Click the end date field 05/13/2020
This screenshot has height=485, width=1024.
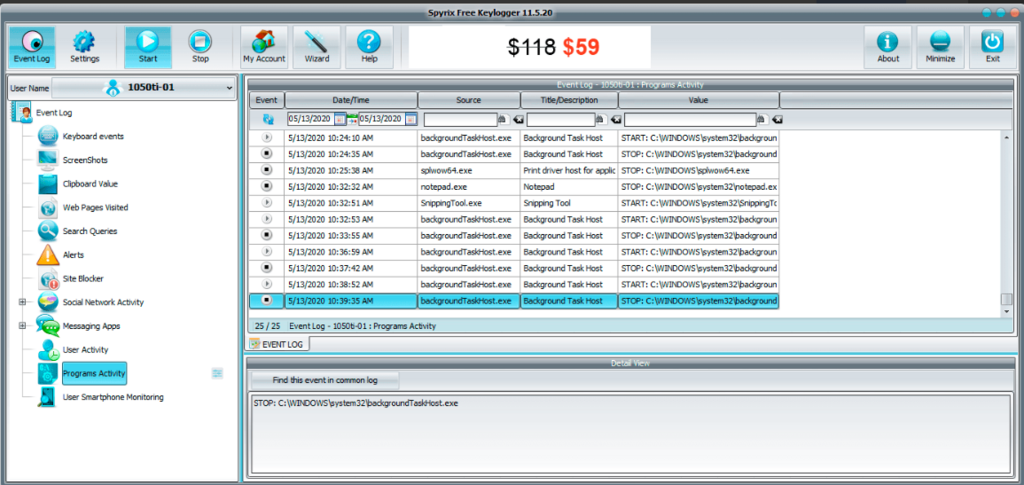tap(381, 119)
